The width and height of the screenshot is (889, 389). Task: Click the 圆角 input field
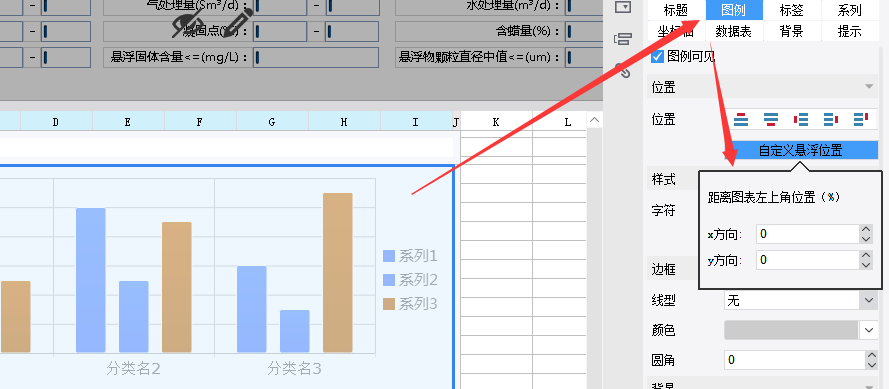794,360
